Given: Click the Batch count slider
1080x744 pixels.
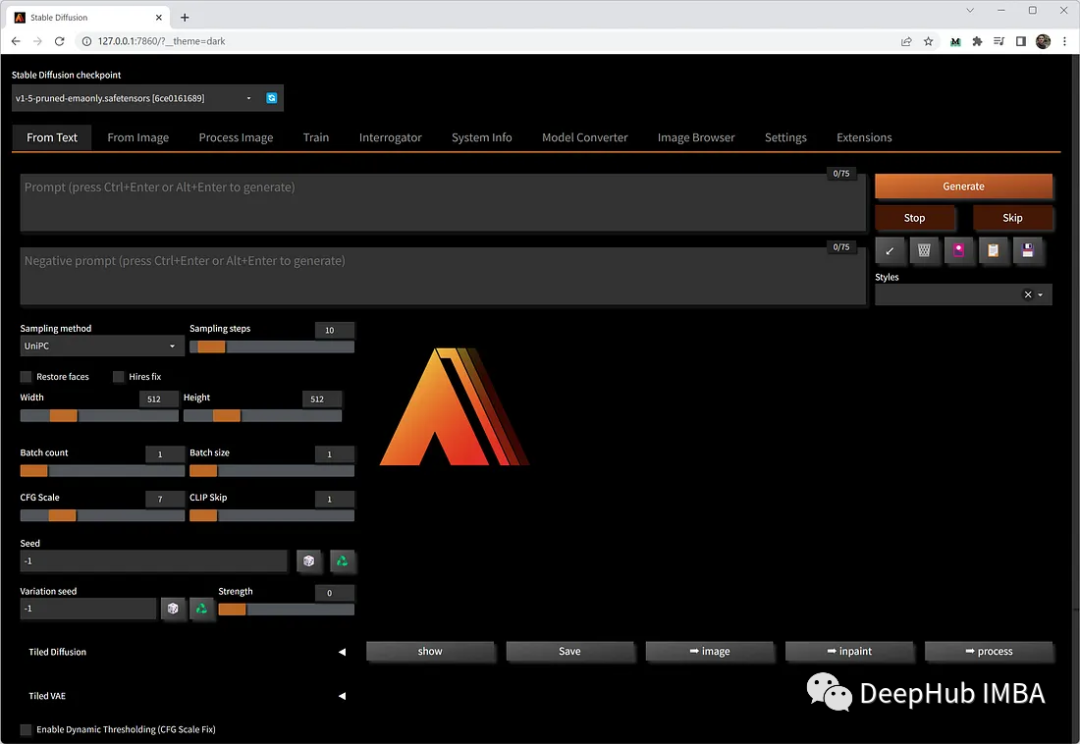Looking at the screenshot, I should (102, 471).
